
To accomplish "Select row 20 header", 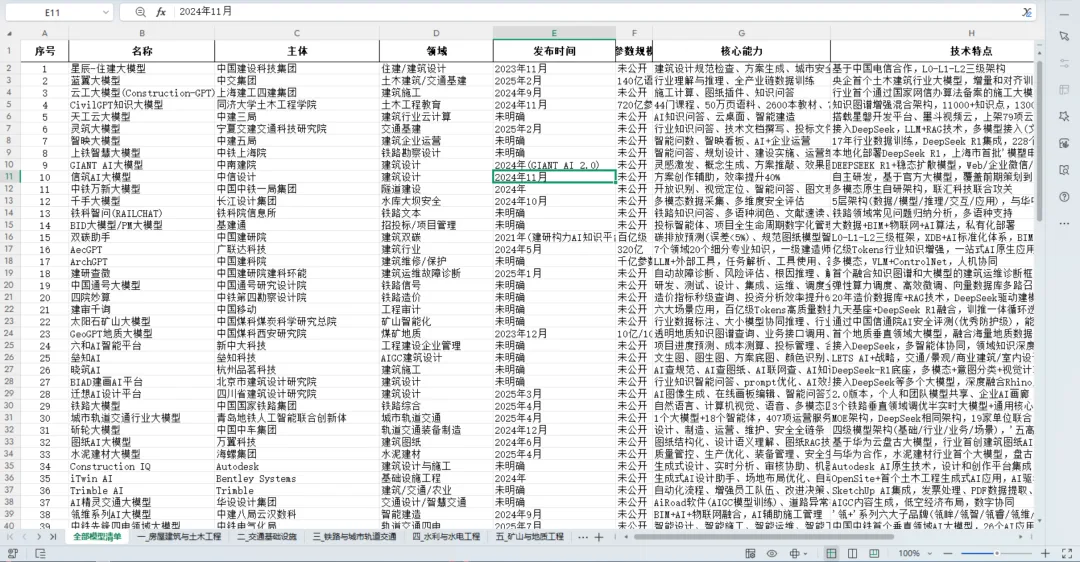I will [10, 285].
